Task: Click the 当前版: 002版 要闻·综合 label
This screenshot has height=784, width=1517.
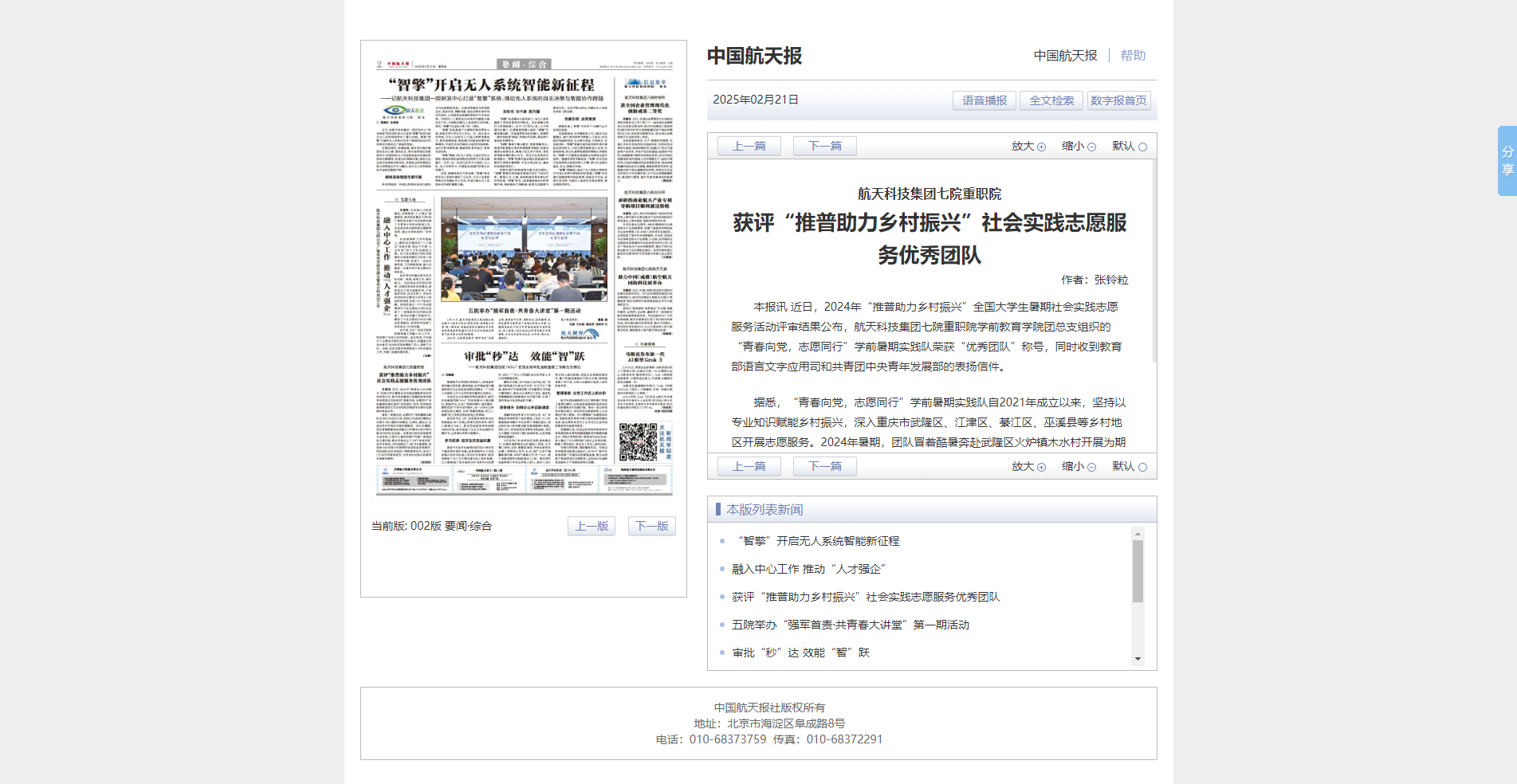Action: click(431, 526)
